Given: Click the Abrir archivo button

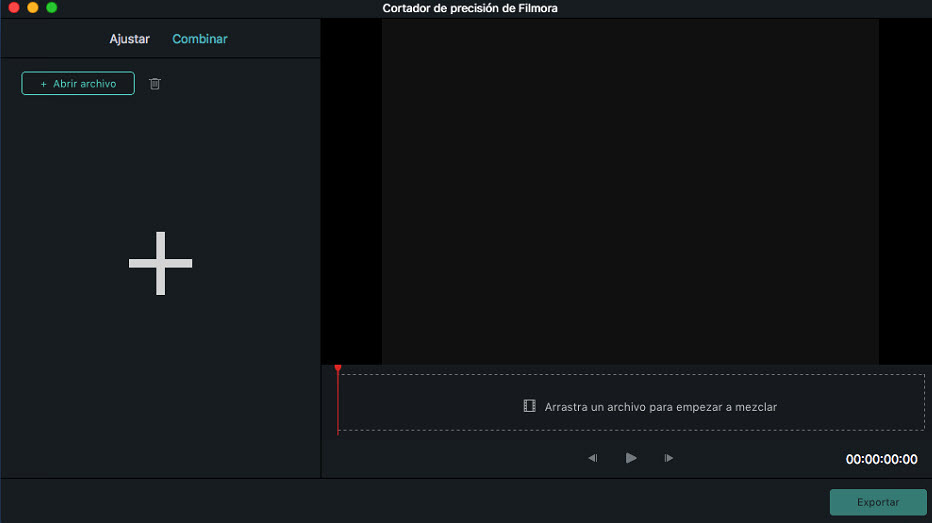Looking at the screenshot, I should 78,83.
